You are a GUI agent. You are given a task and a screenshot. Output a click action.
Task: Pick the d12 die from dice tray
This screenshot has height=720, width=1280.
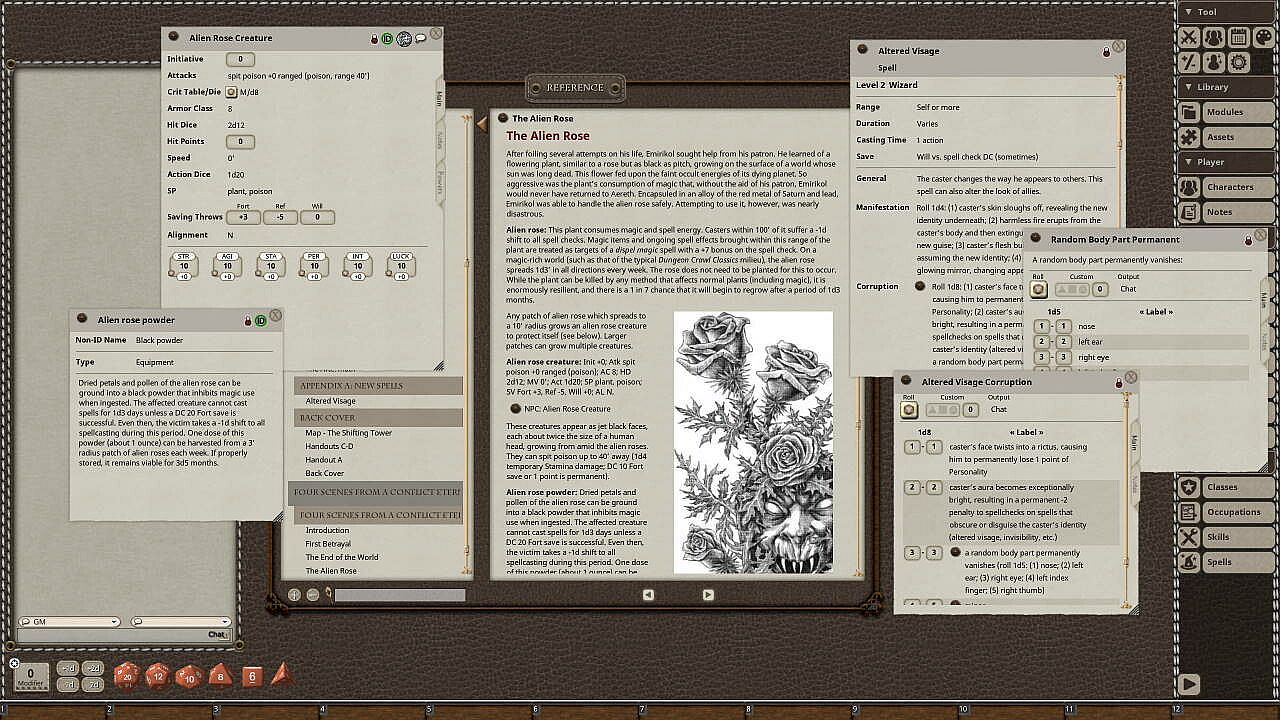pos(158,676)
